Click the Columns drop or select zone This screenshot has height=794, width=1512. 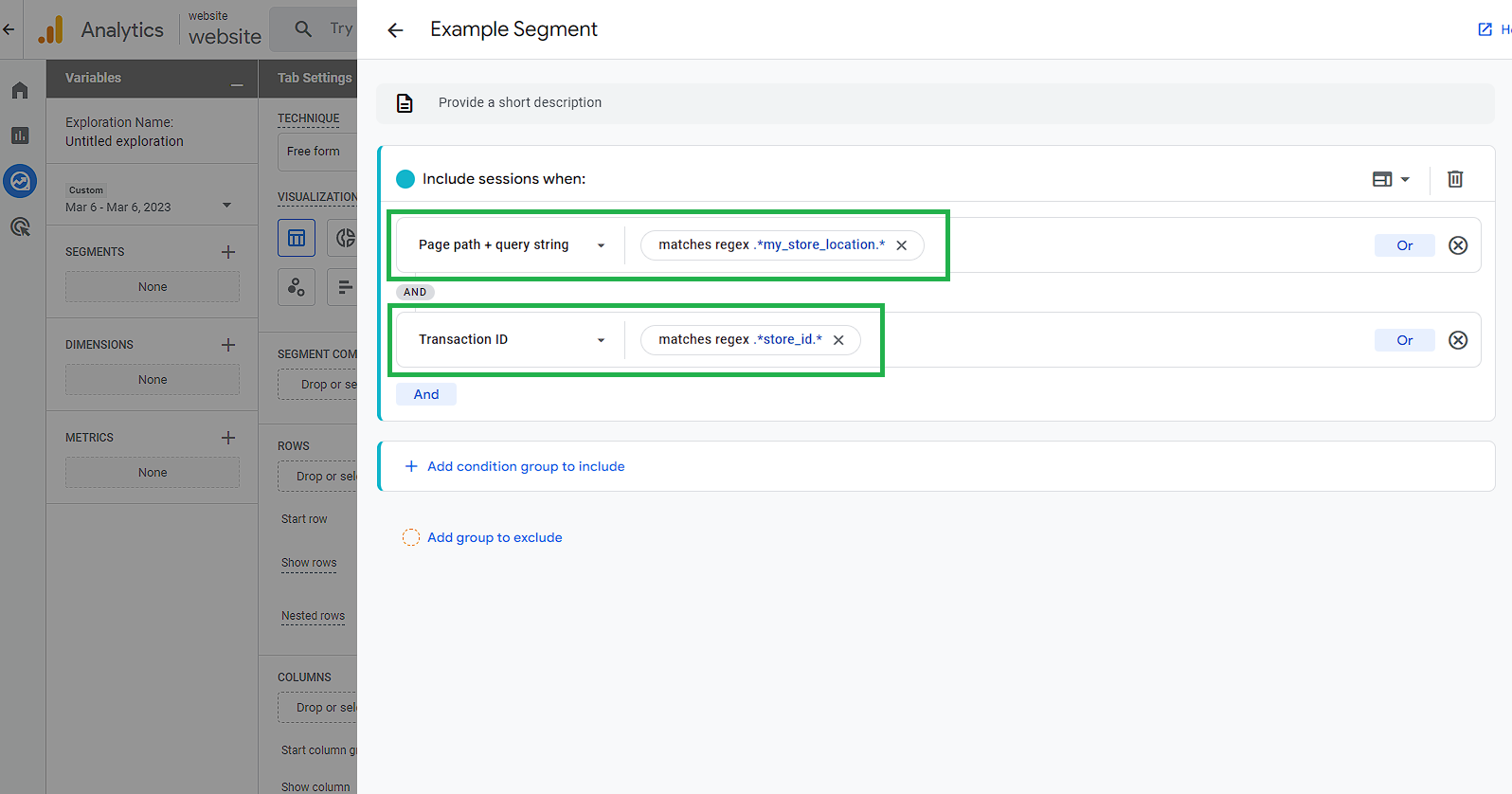click(x=318, y=708)
